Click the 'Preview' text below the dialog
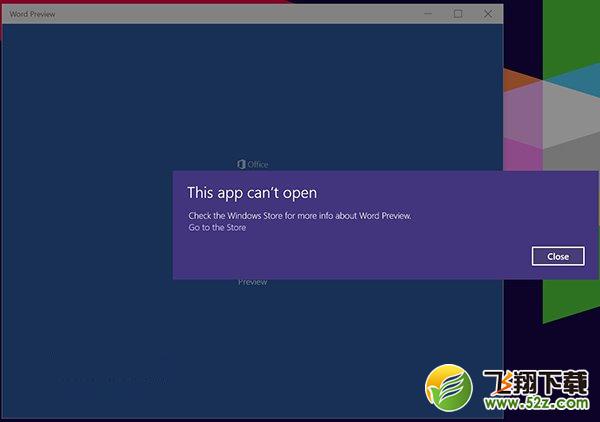Image resolution: width=600 pixels, height=422 pixels. pos(253,282)
